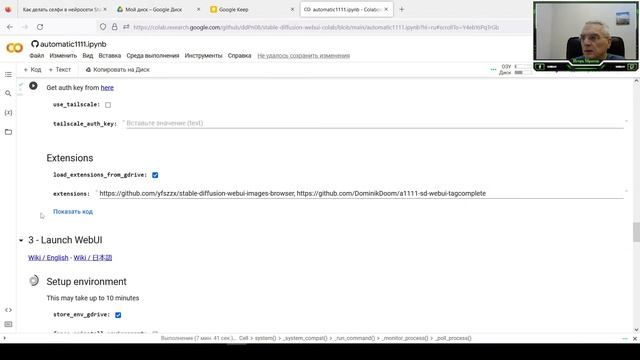Click the tailscale_auth_key input field
This screenshot has width=640, height=360.
coord(375,123)
